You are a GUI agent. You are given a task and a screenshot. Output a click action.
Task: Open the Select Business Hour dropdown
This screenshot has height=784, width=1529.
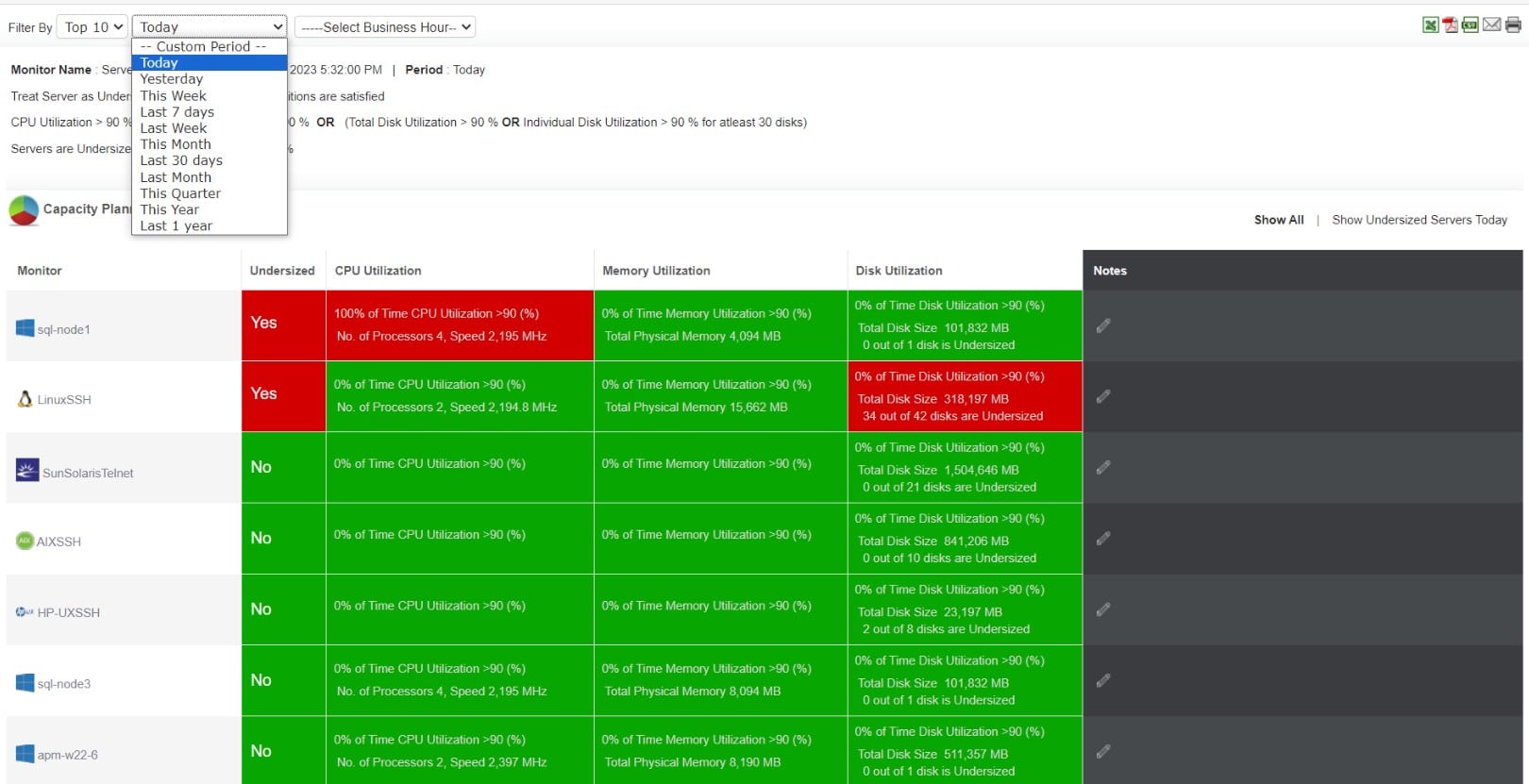(385, 27)
